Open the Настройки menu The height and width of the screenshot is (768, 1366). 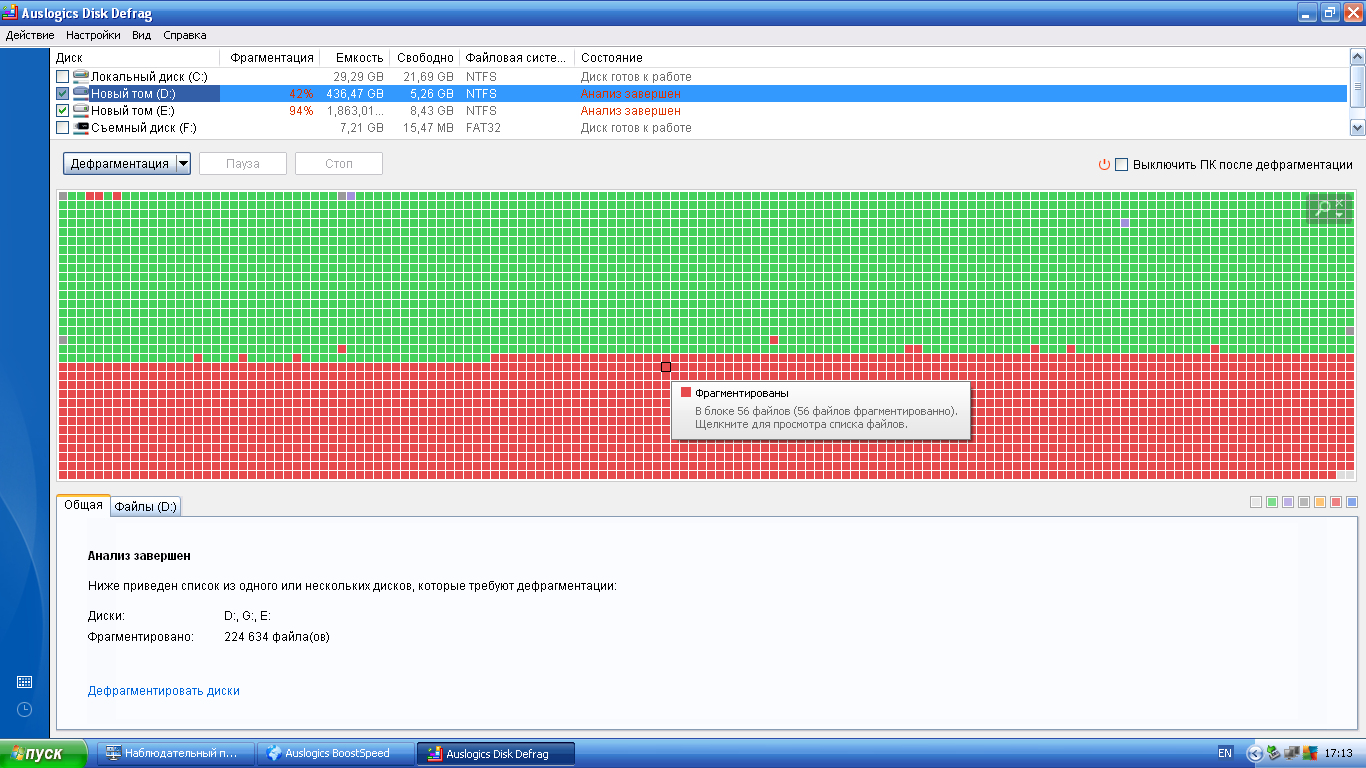[91, 35]
